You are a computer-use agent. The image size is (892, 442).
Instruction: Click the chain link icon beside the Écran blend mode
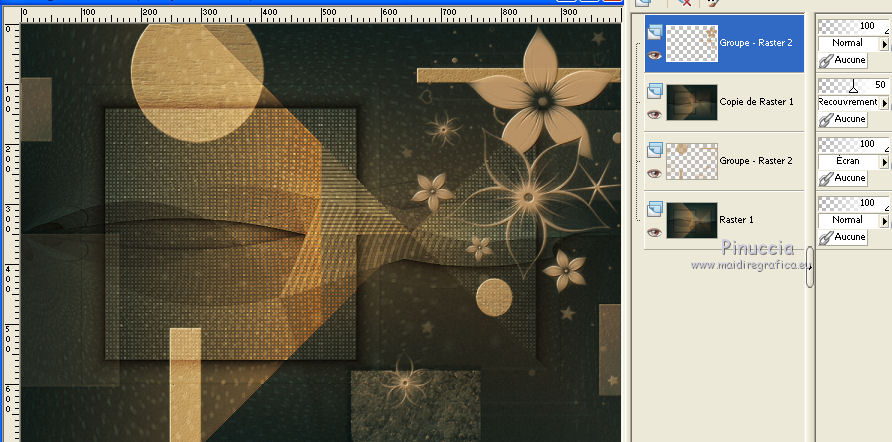(x=826, y=178)
